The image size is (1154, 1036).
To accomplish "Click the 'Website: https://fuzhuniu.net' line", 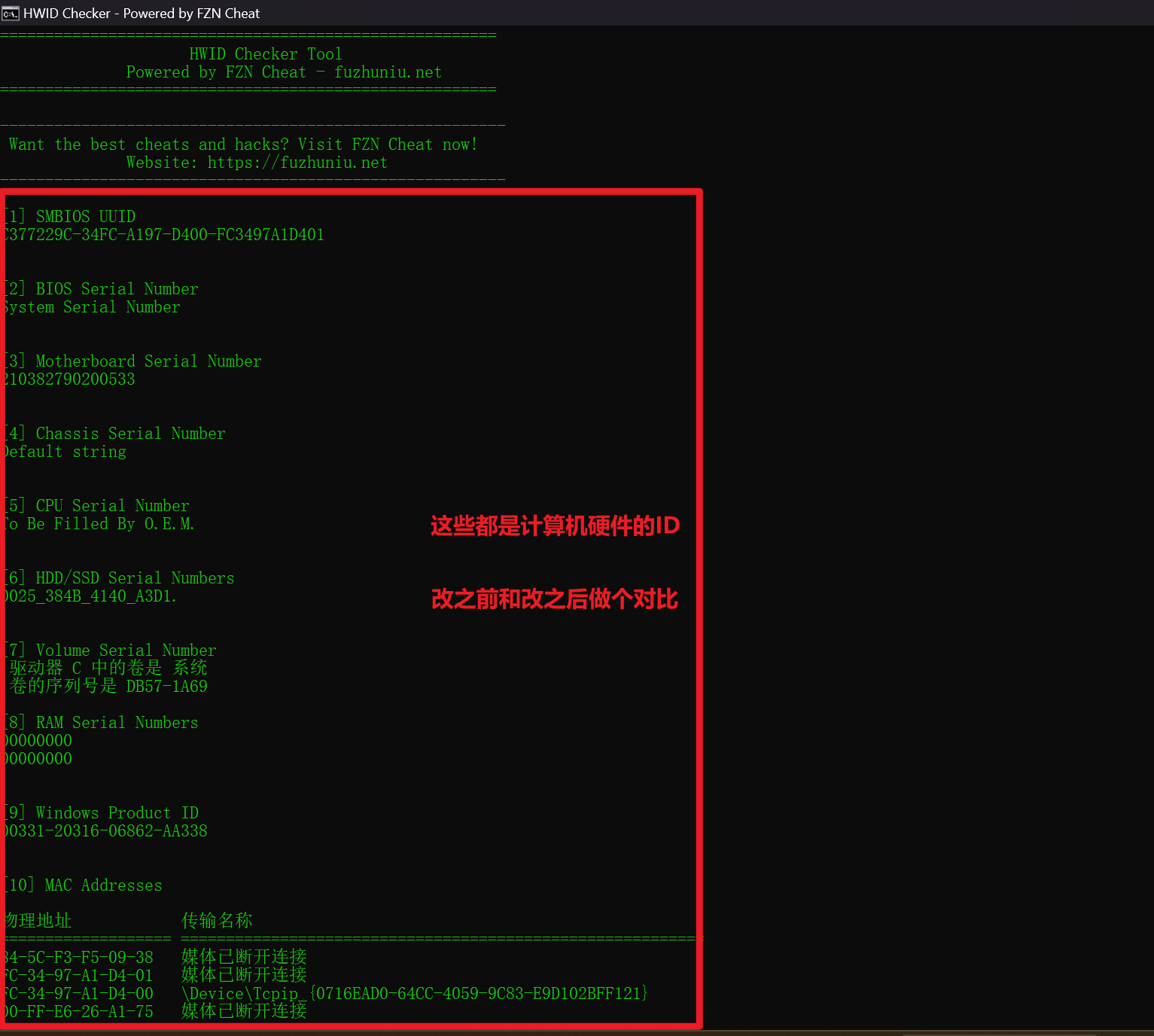I will pos(257,163).
